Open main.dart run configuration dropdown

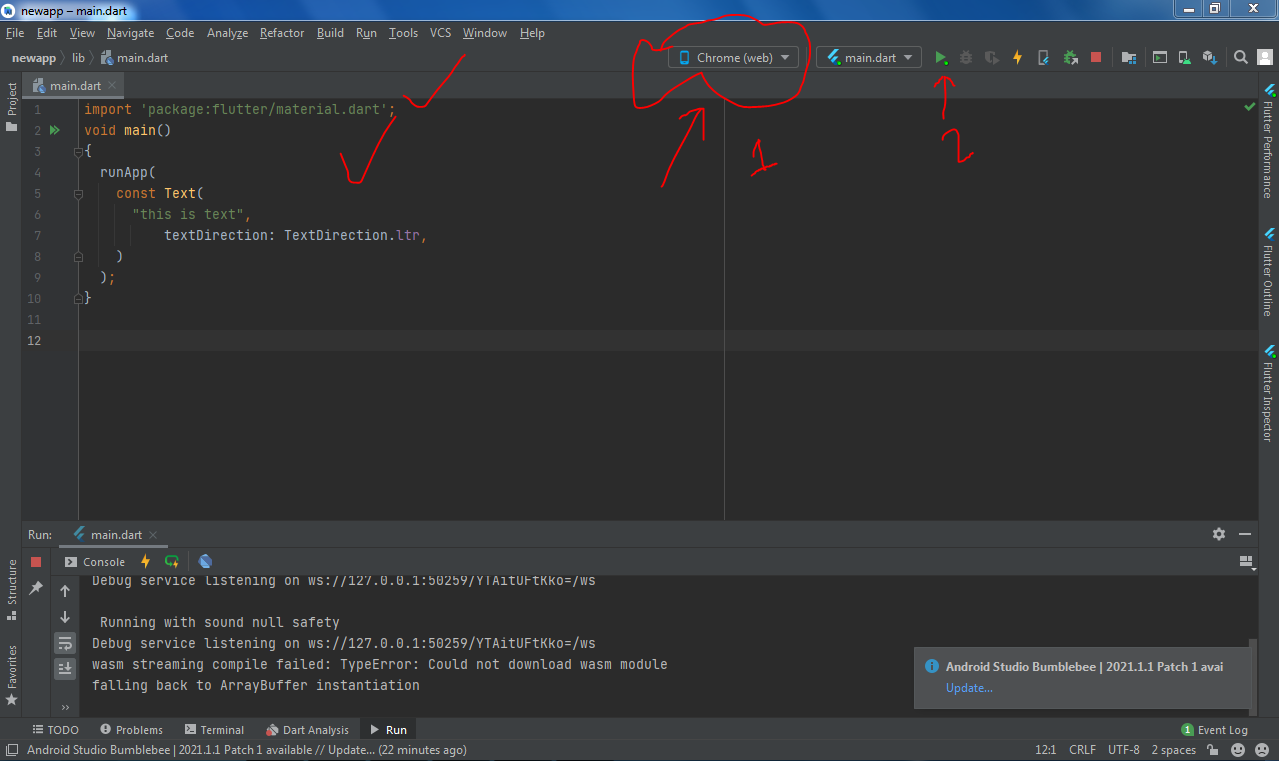pos(869,58)
